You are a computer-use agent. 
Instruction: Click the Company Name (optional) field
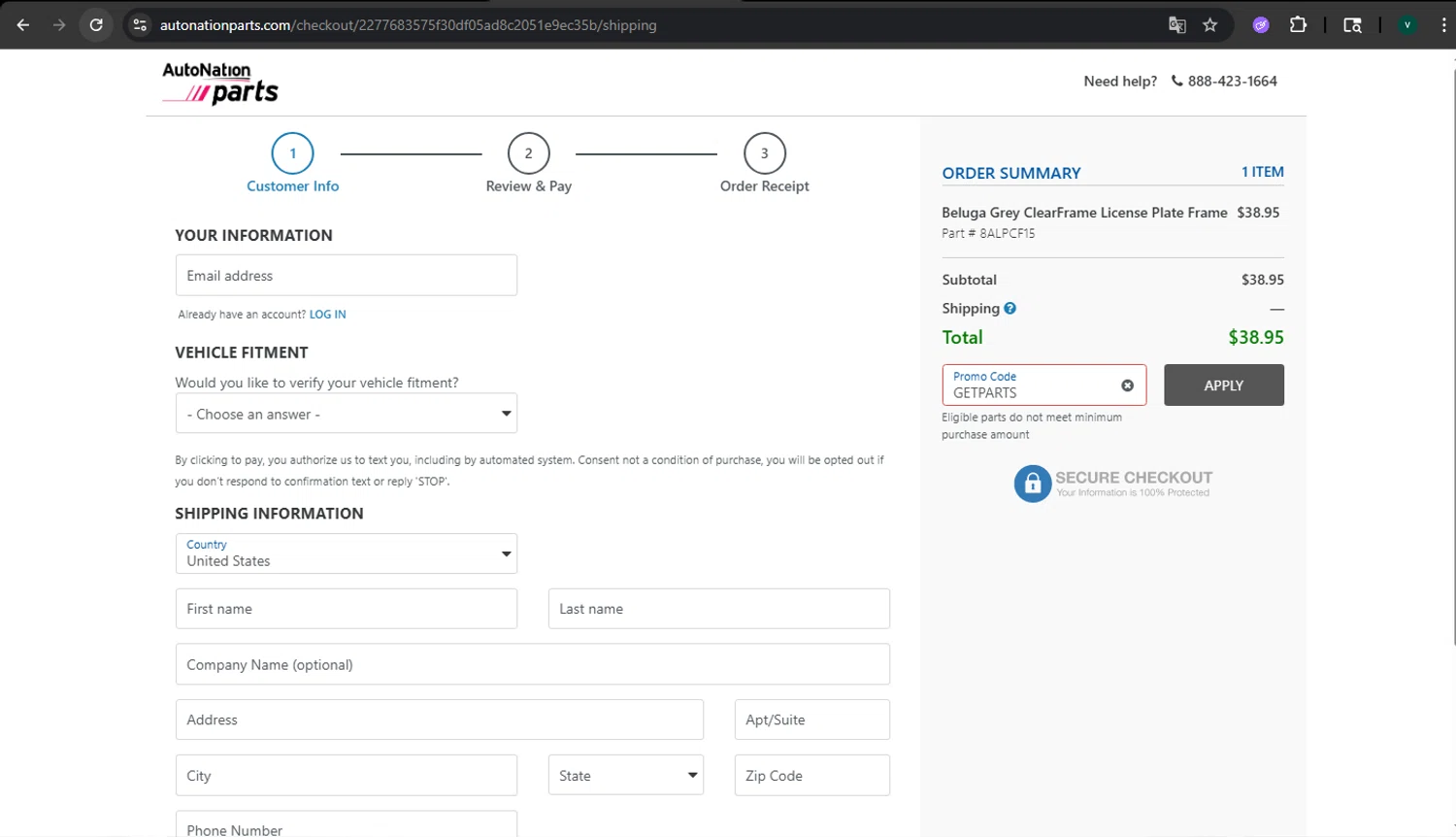[x=533, y=664]
